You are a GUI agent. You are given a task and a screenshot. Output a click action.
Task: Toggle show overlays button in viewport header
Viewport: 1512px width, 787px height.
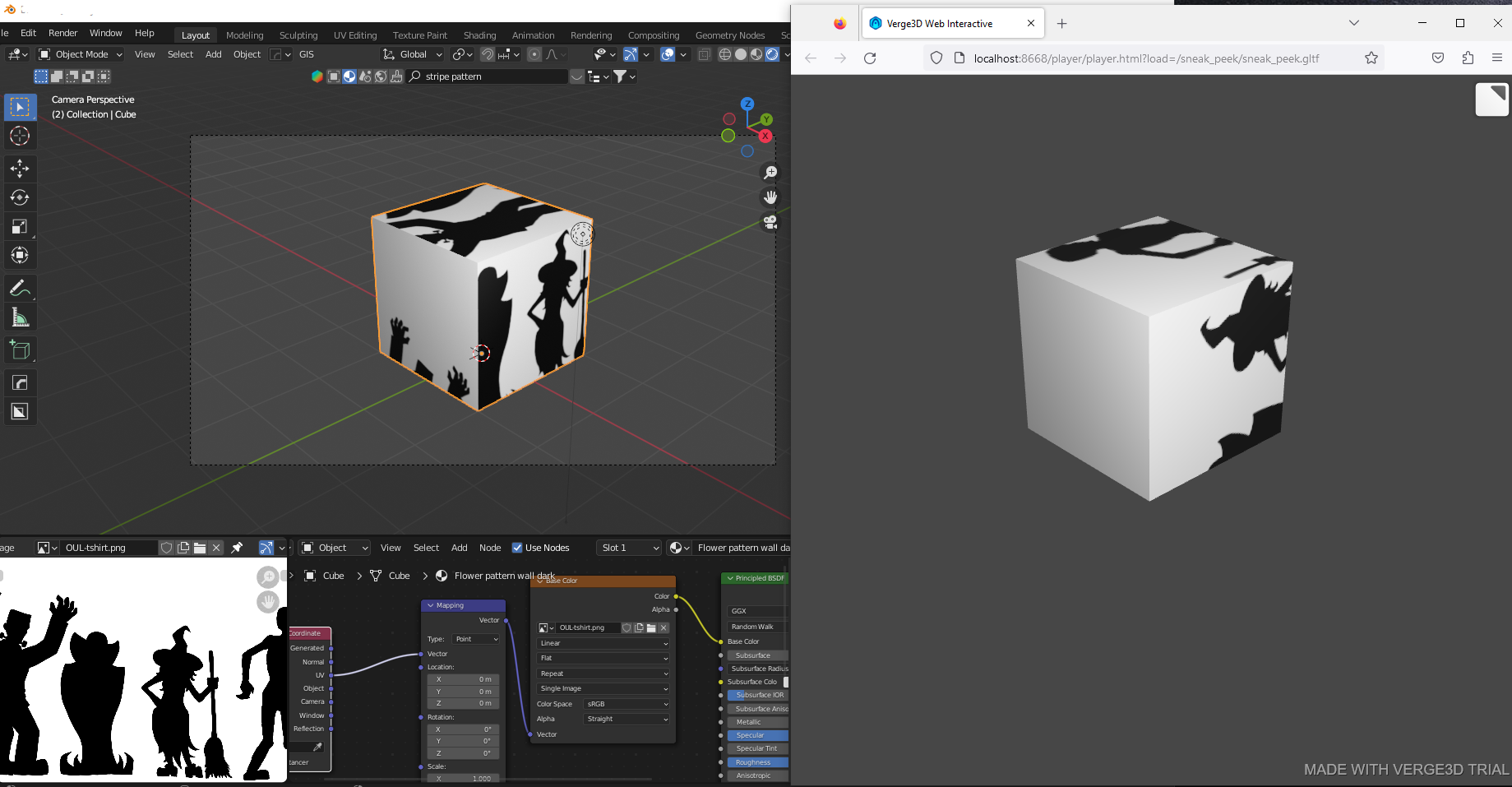point(668,54)
